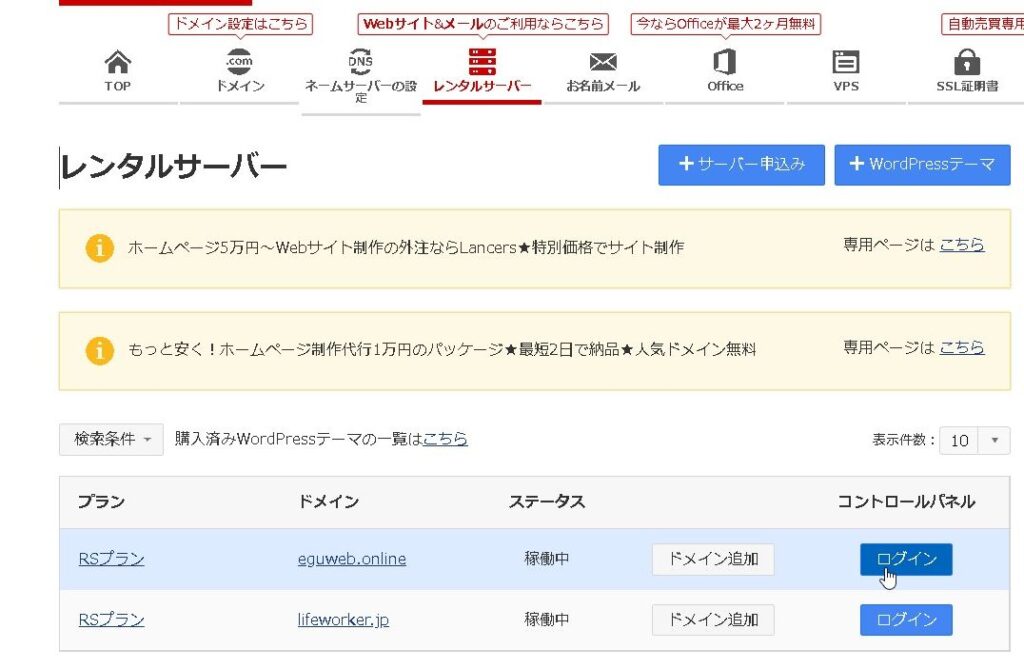Open the lifeworker.jp domain link
This screenshot has height=669, width=1024.
[343, 620]
